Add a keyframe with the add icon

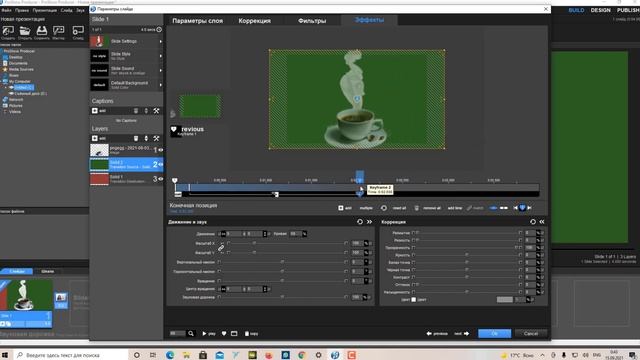pos(341,208)
